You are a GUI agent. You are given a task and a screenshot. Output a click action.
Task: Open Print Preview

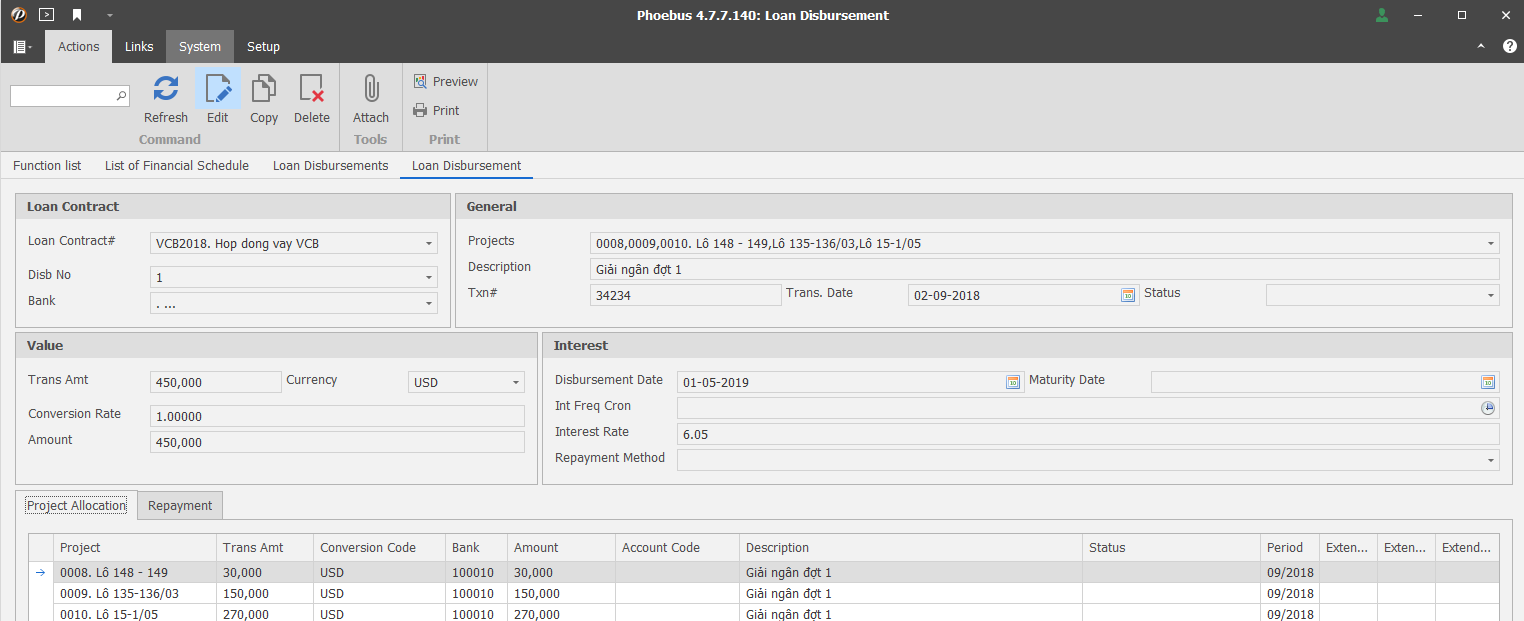click(x=446, y=82)
